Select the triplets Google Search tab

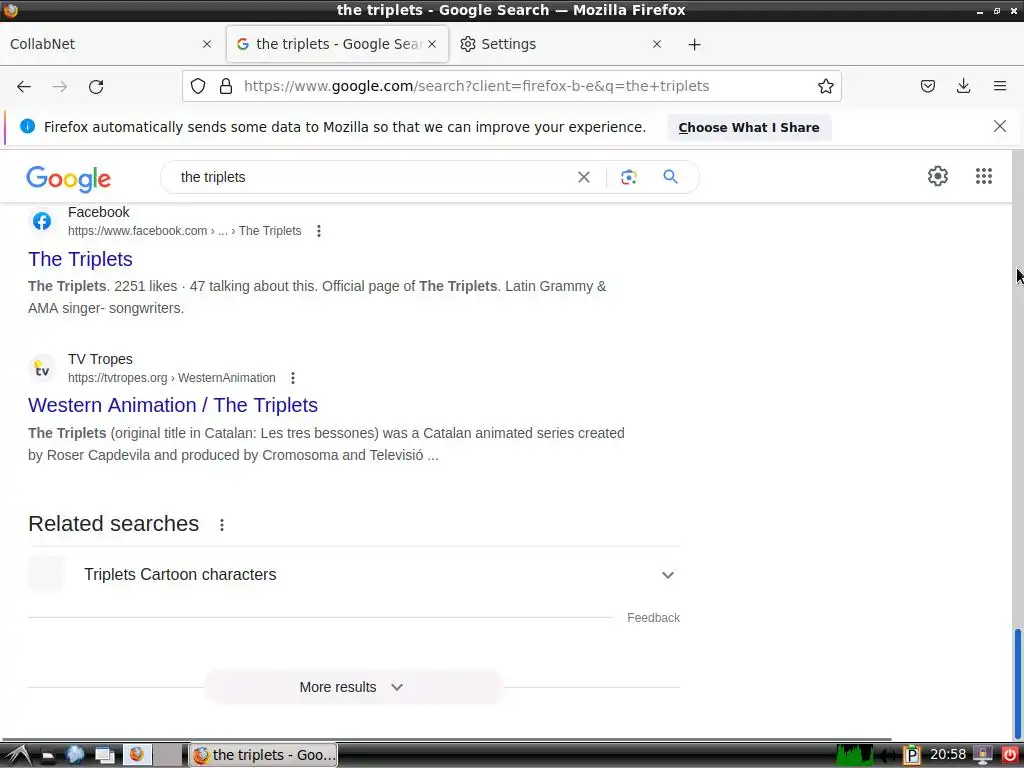tap(337, 44)
